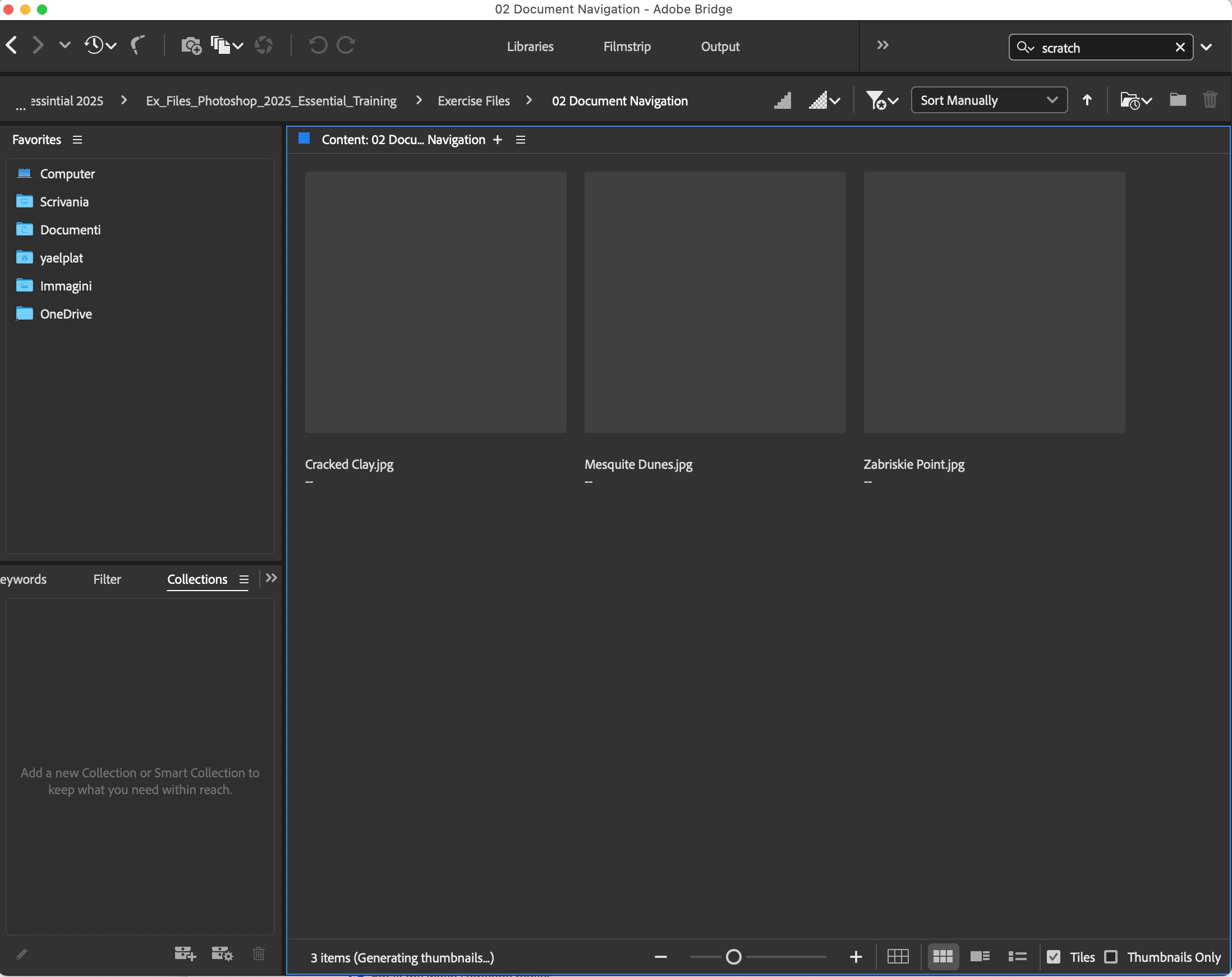The width and height of the screenshot is (1232, 977).
Task: Click the Get Photos from Camera icon
Action: click(191, 45)
